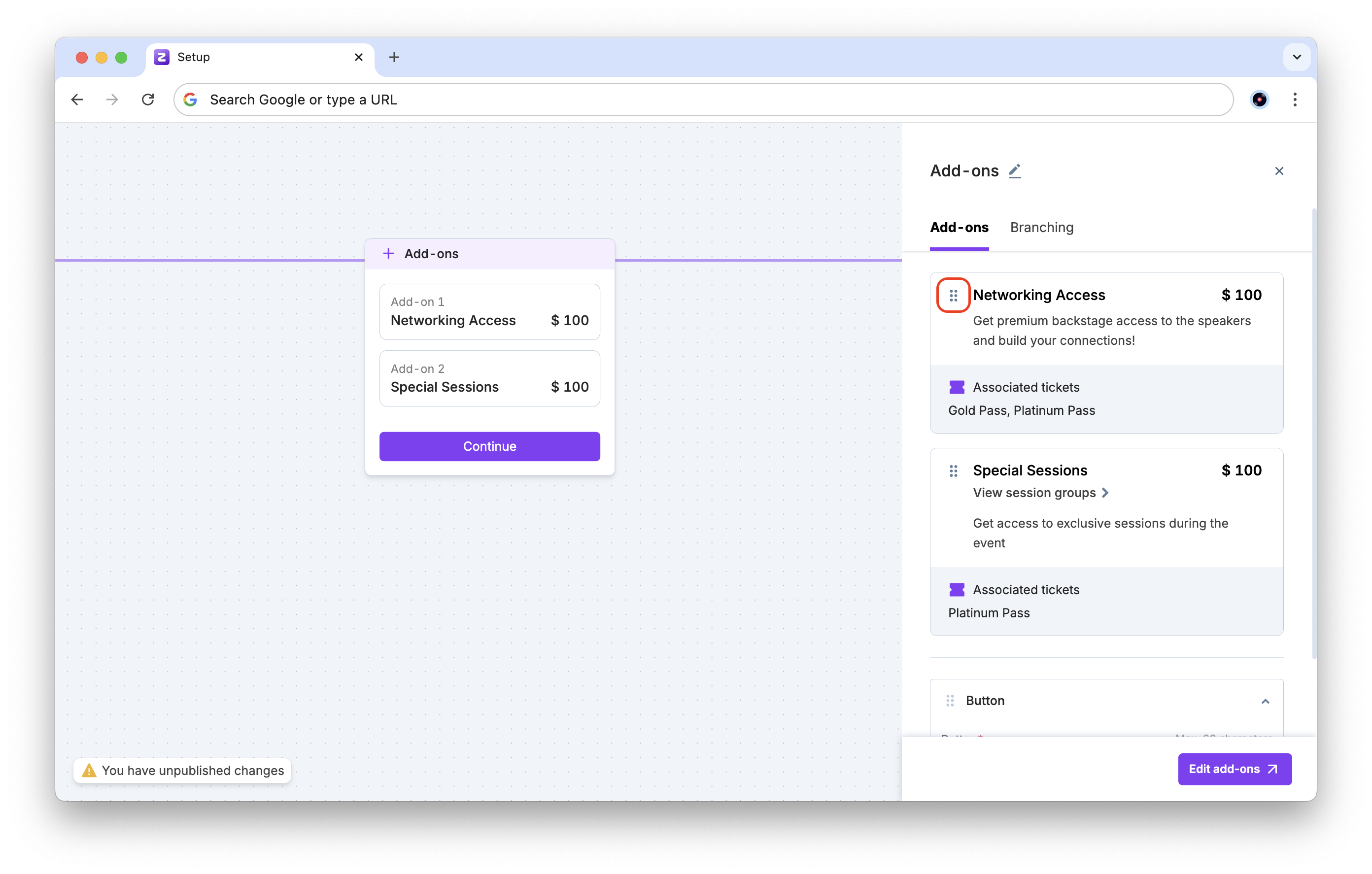Reload the page with the refresh icon

[x=148, y=100]
